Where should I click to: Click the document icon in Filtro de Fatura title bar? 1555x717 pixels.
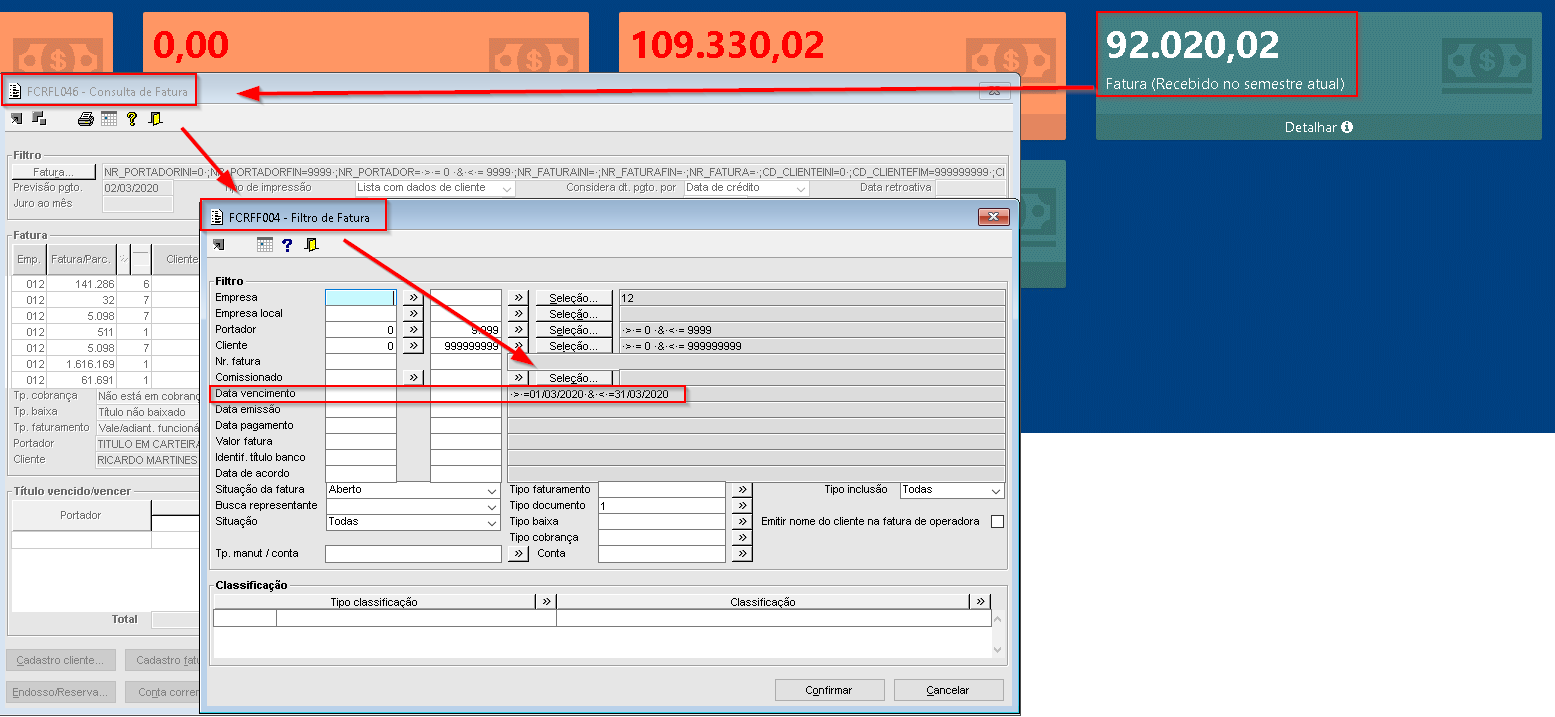click(x=216, y=217)
